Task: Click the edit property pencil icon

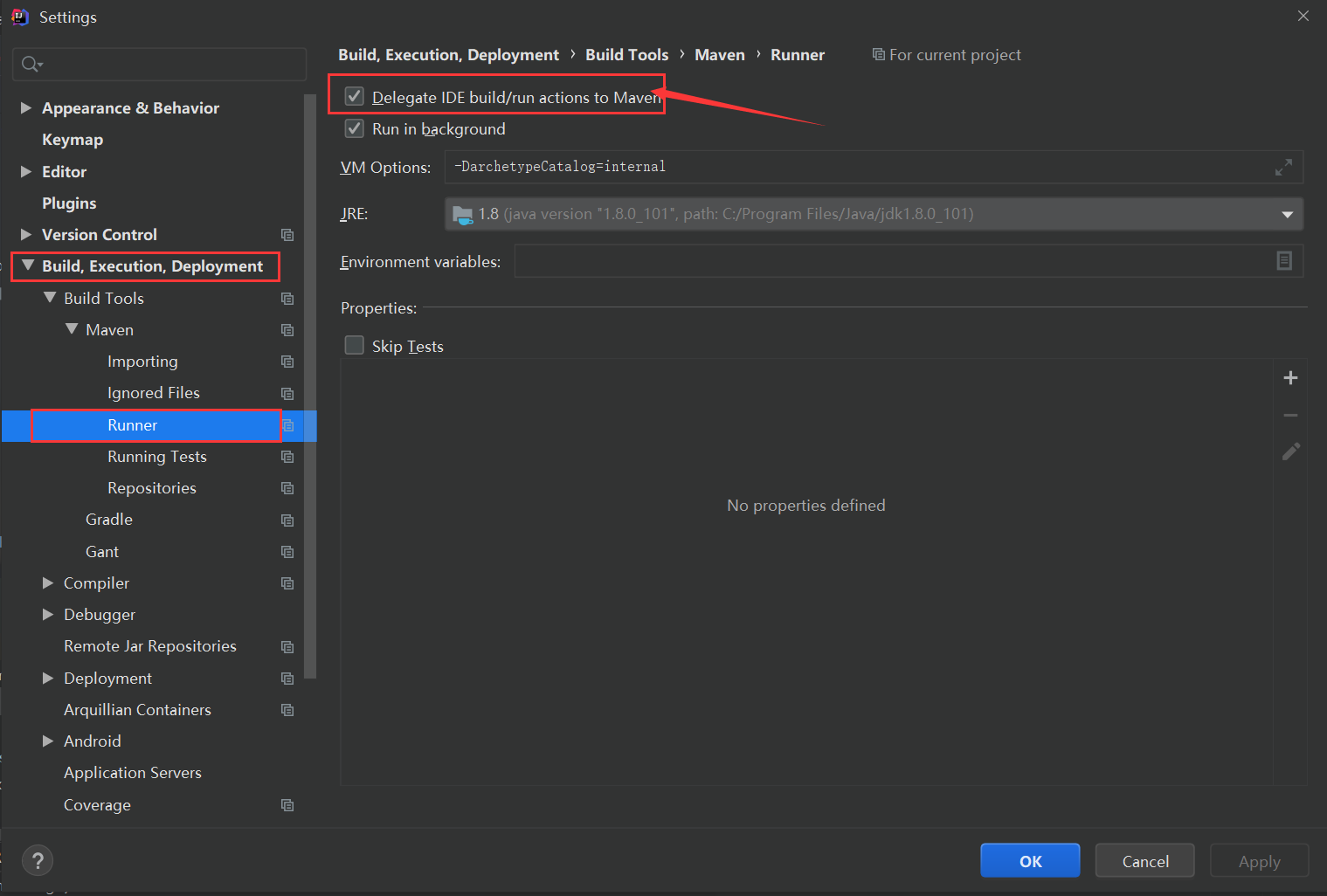Action: tap(1290, 451)
